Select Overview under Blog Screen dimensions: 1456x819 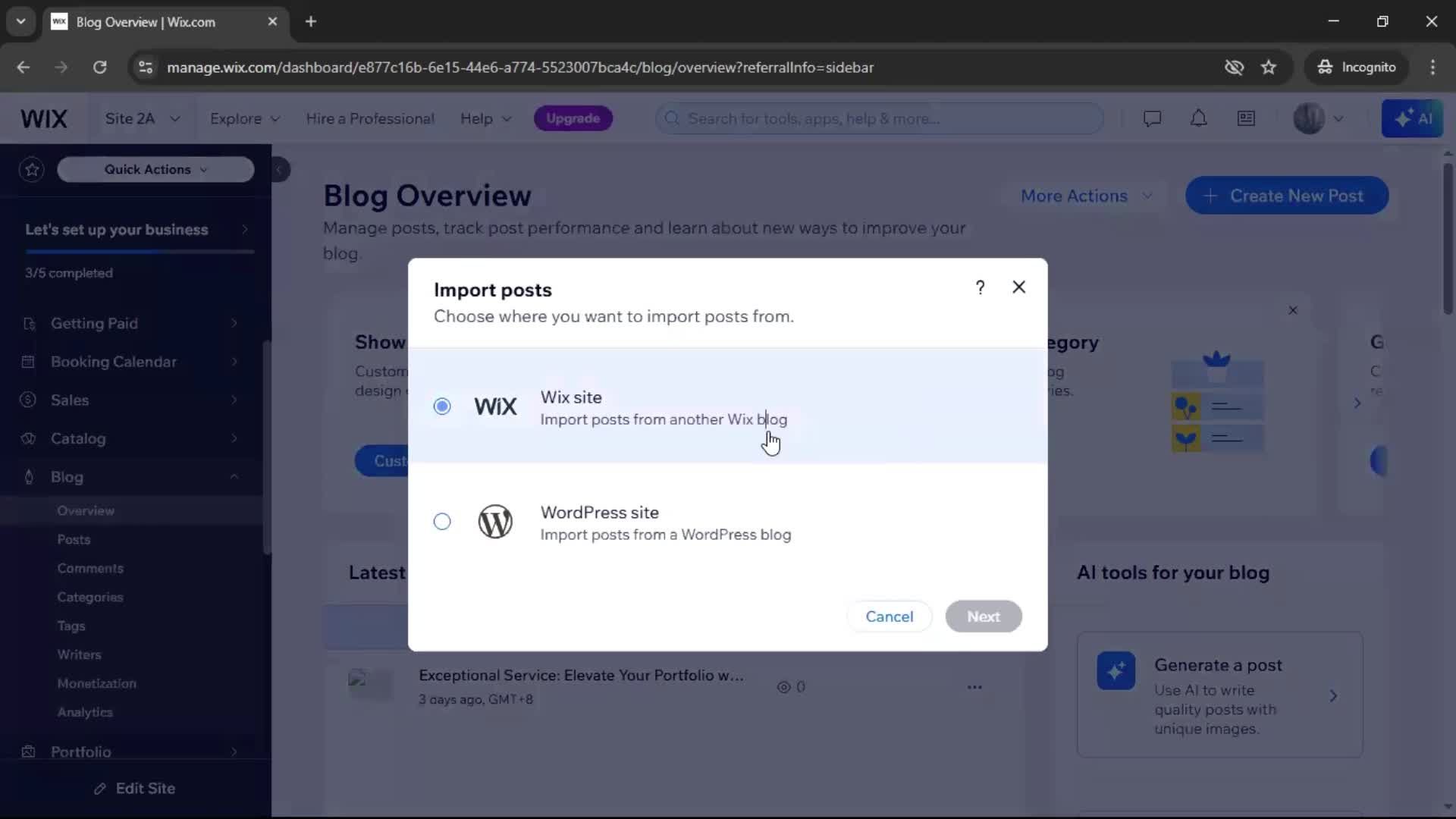click(x=86, y=511)
